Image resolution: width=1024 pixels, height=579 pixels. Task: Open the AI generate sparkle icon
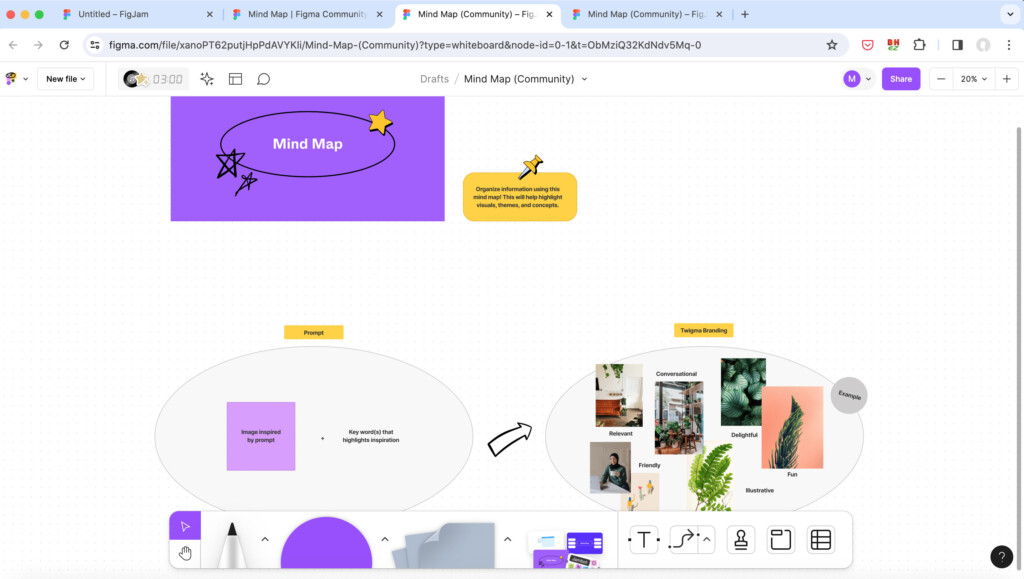click(207, 79)
